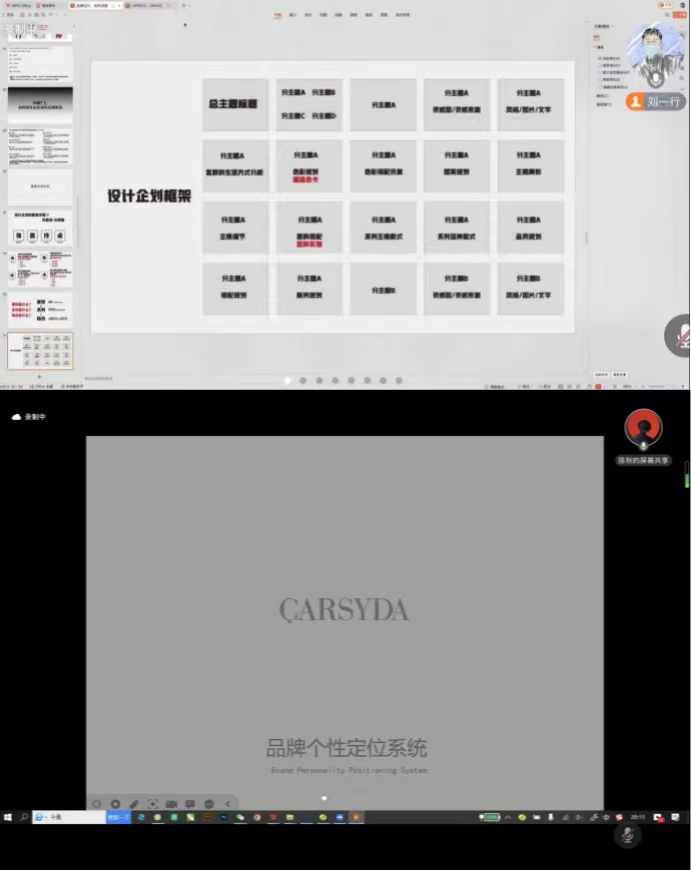
Task: Open the 插入 ribbon tab
Action: (x=293, y=15)
